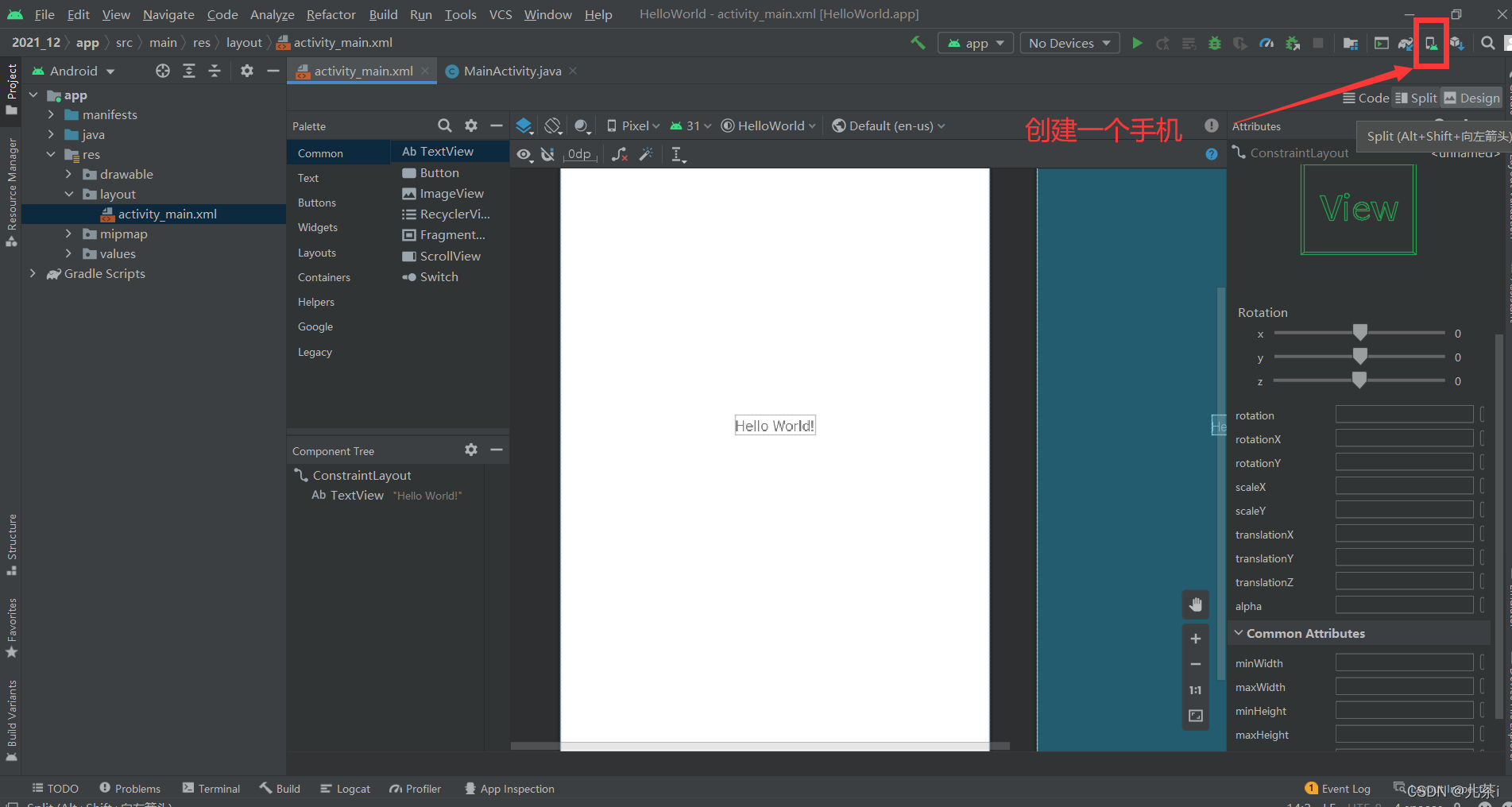The height and width of the screenshot is (807, 1512).
Task: Open the Profiler tool window
Action: click(x=415, y=788)
